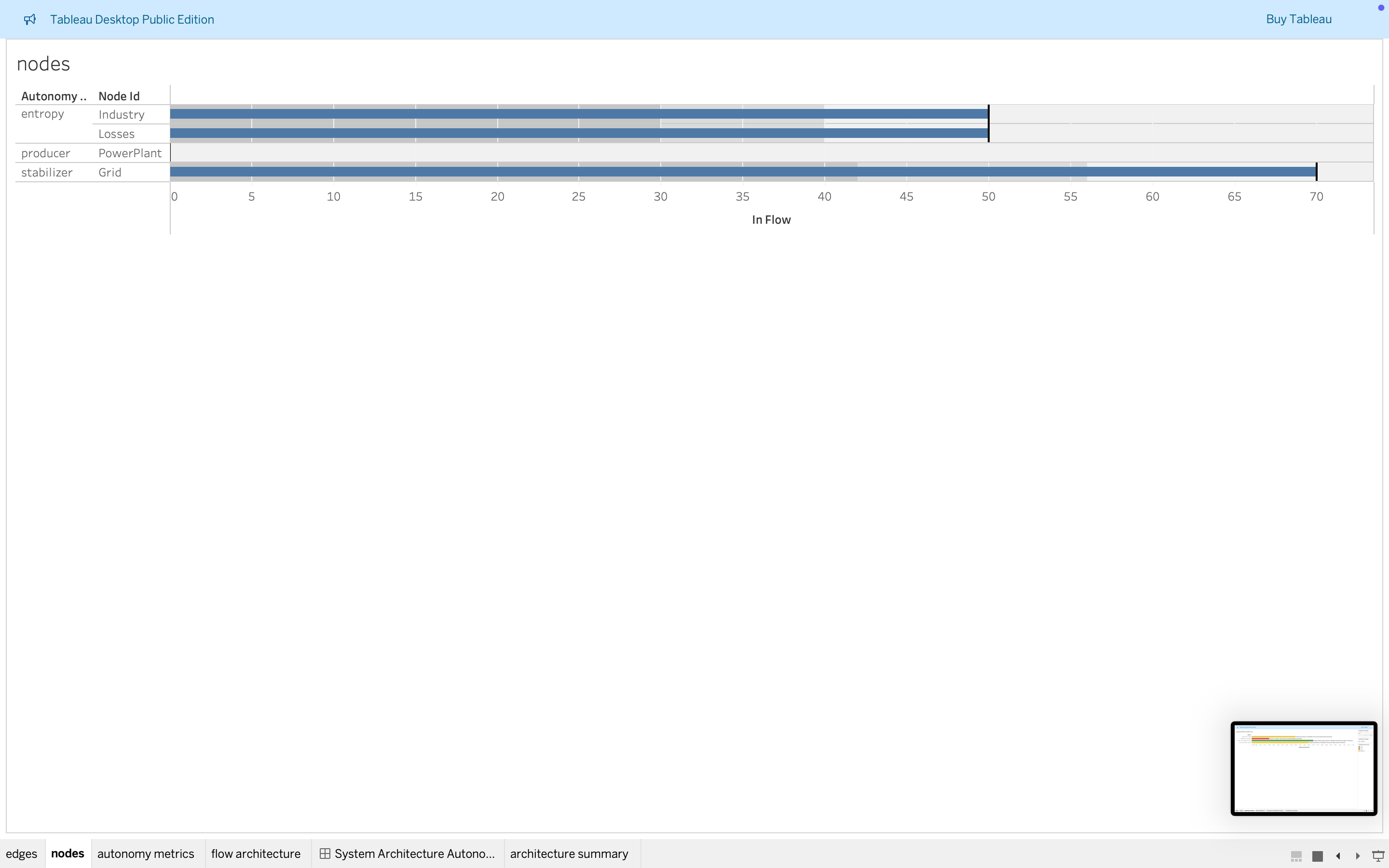The image size is (1389, 868).
Task: Switch to autonomy metrics tab
Action: 145,854
